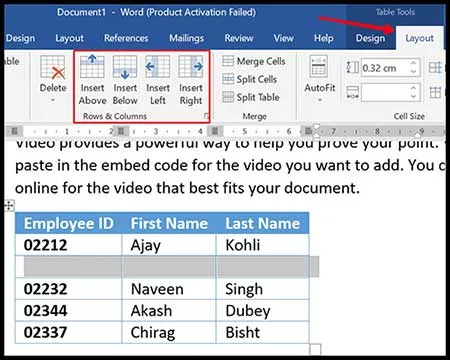
Task: Open the Review tab
Action: coord(239,38)
